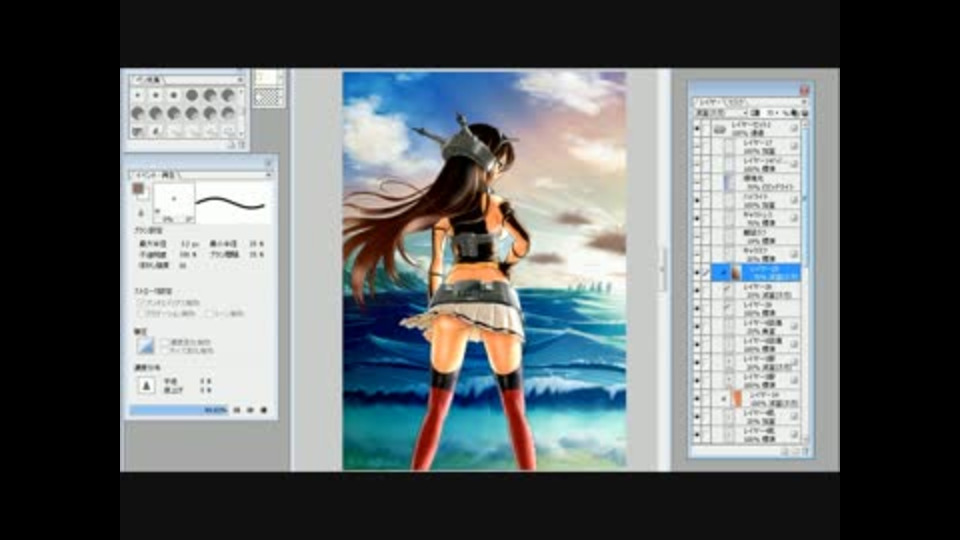Toggle the first stroke setting checkbox
The height and width of the screenshot is (540, 960).
pos(140,302)
